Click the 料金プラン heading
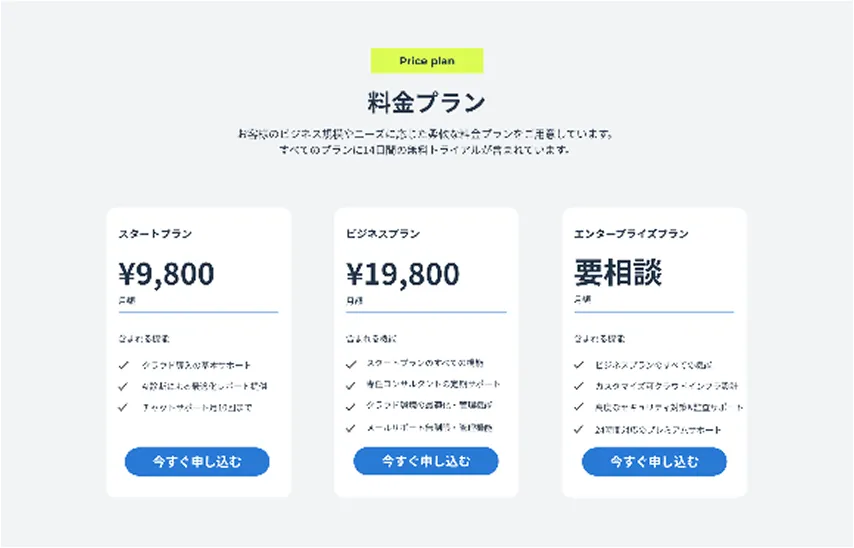Screen dimensions: 854x548 click(x=427, y=102)
